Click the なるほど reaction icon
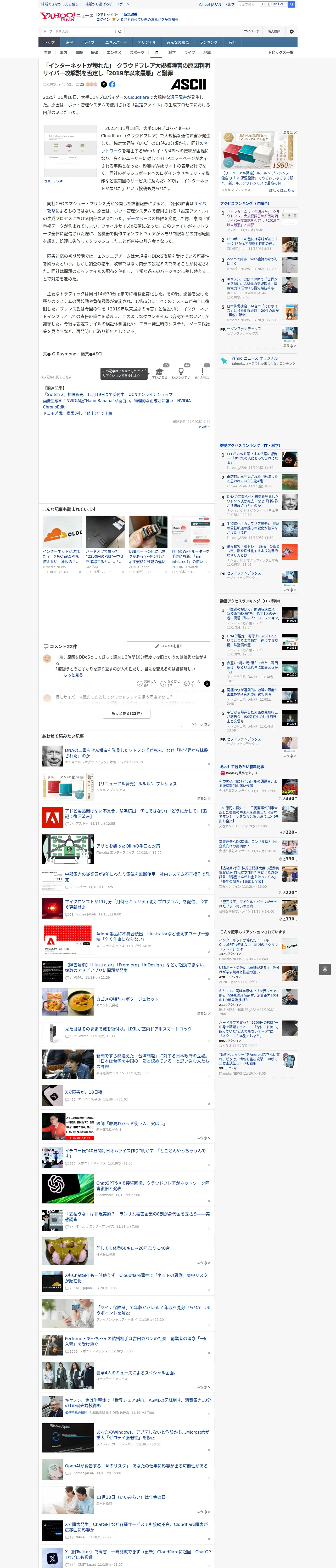 tap(170, 684)
